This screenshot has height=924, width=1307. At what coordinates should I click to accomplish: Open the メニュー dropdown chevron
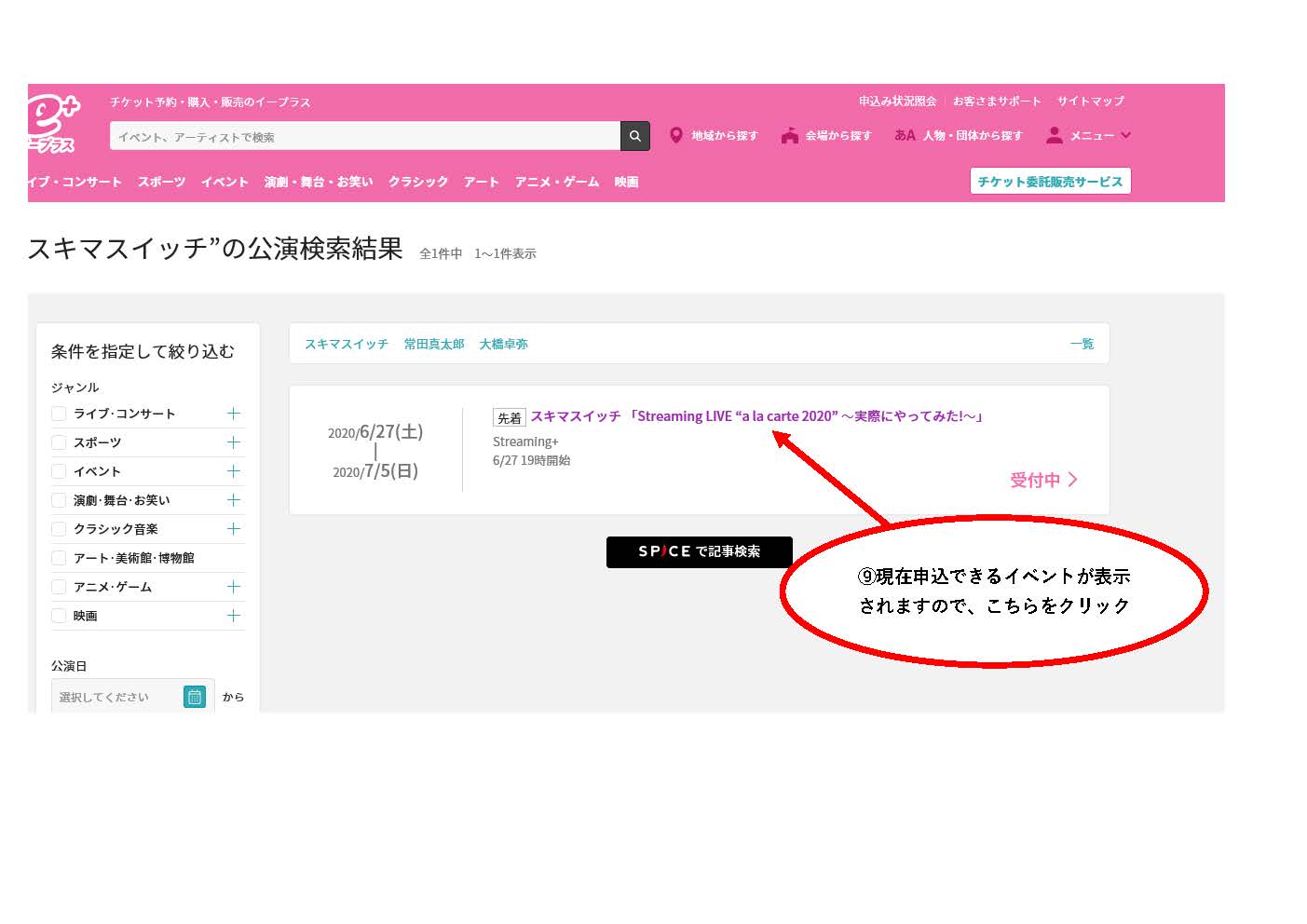click(1125, 135)
